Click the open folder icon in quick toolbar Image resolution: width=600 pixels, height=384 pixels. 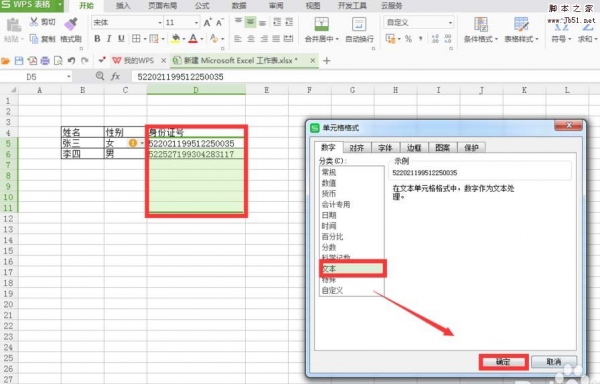(x=5, y=60)
